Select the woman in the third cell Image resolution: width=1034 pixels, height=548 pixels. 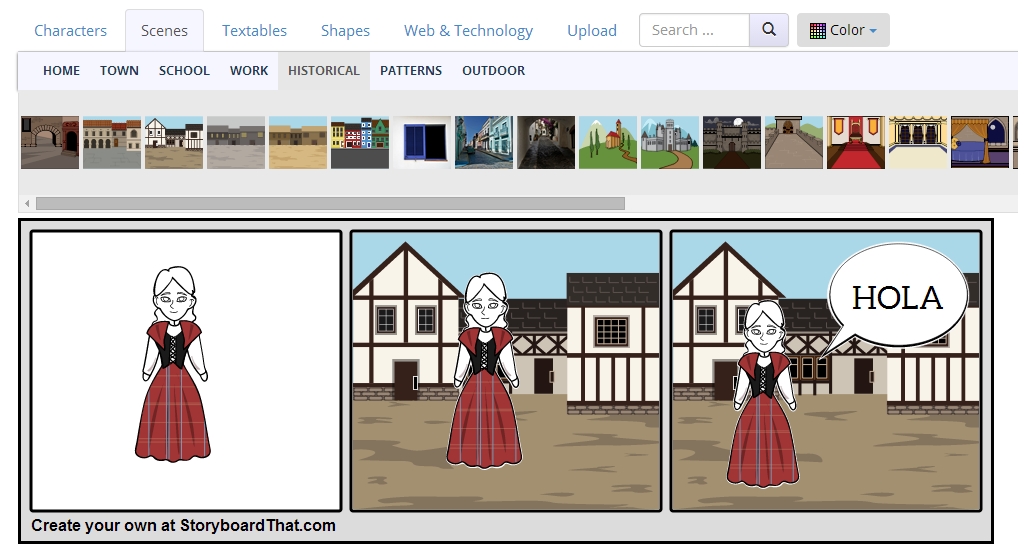click(763, 394)
